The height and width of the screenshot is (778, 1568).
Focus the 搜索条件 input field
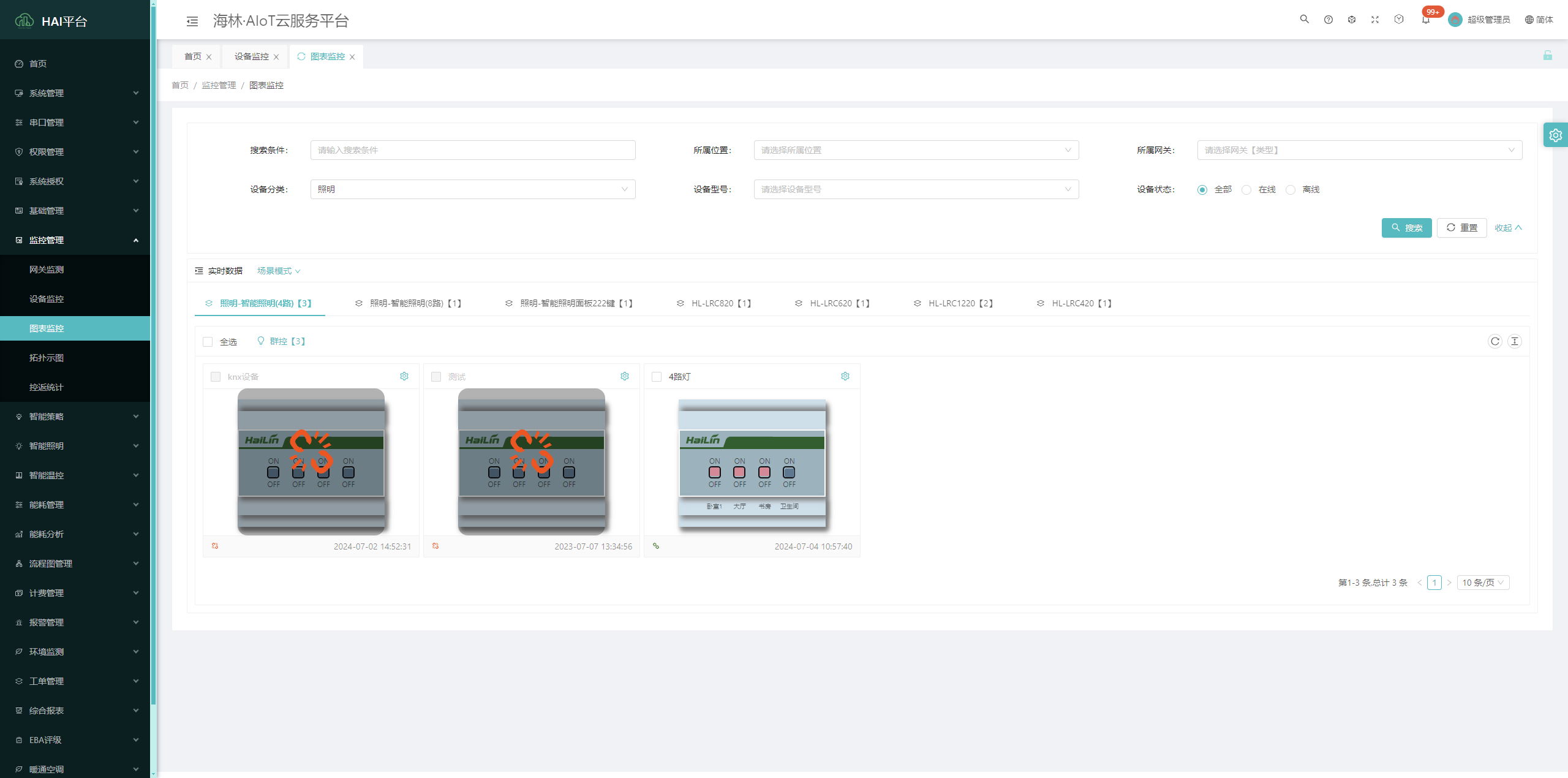pos(472,150)
